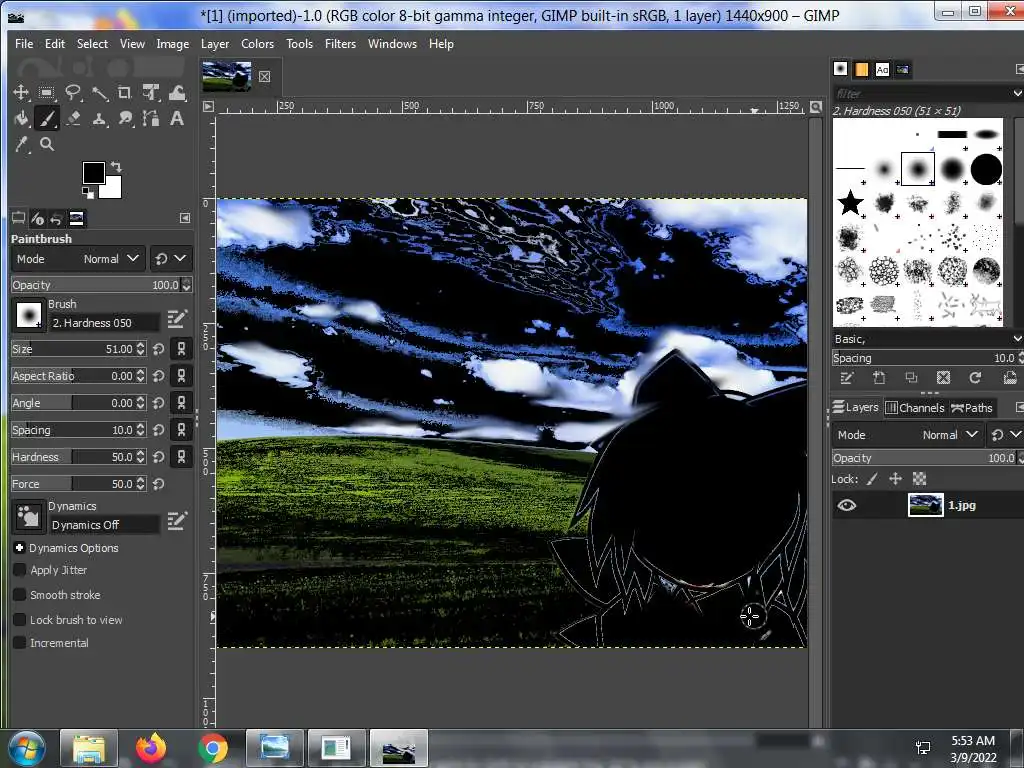The width and height of the screenshot is (1024, 768).
Task: Open the Undo History tab
Action: 56,218
